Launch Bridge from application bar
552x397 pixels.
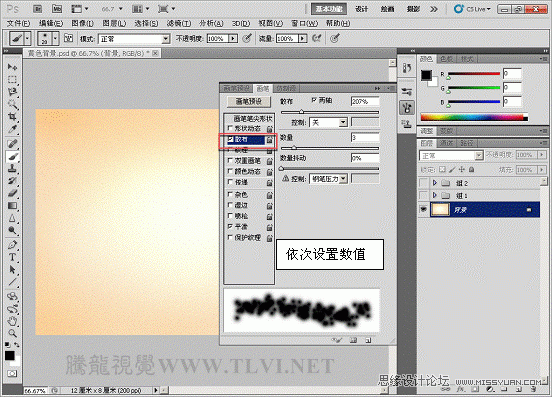point(38,9)
